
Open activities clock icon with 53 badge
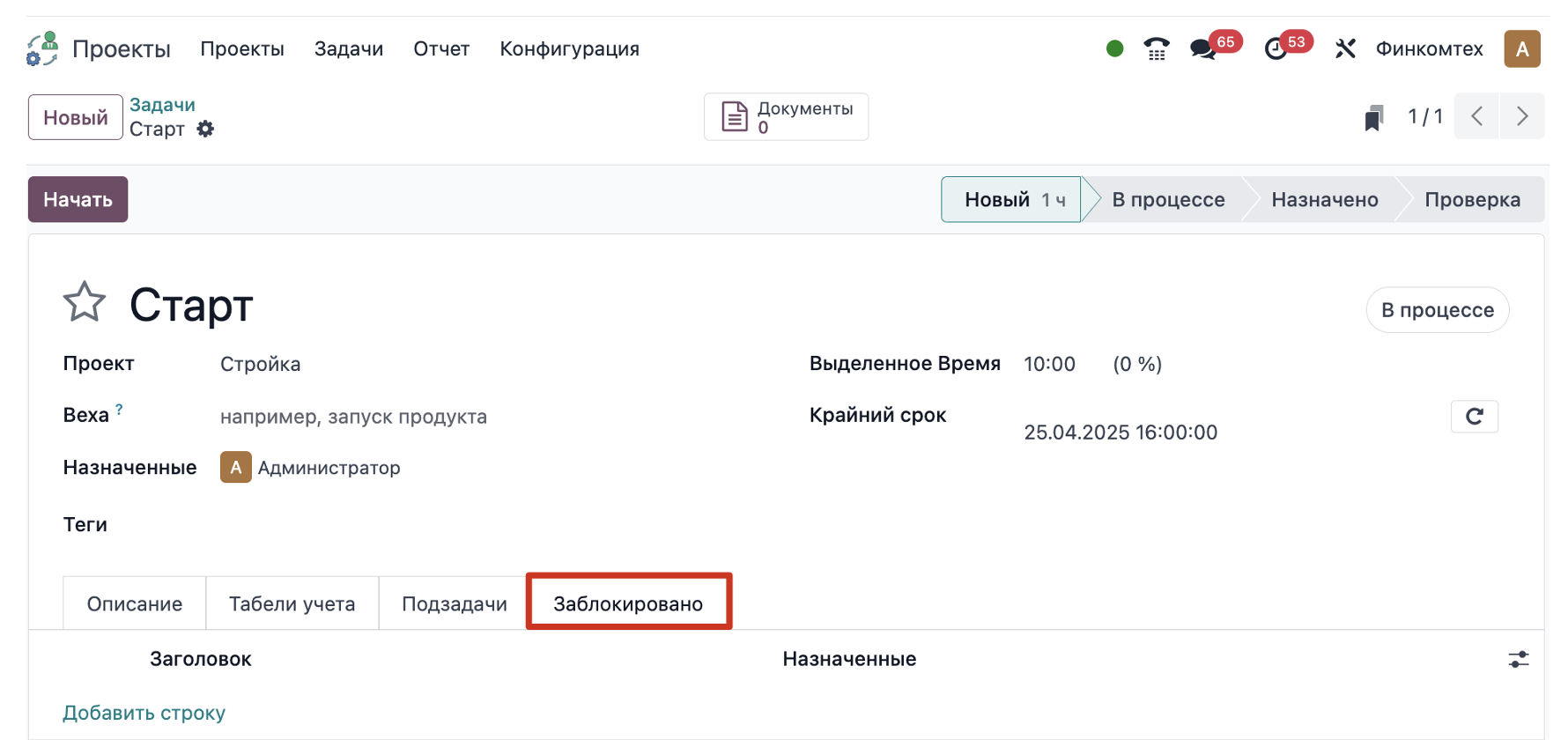pos(1276,48)
